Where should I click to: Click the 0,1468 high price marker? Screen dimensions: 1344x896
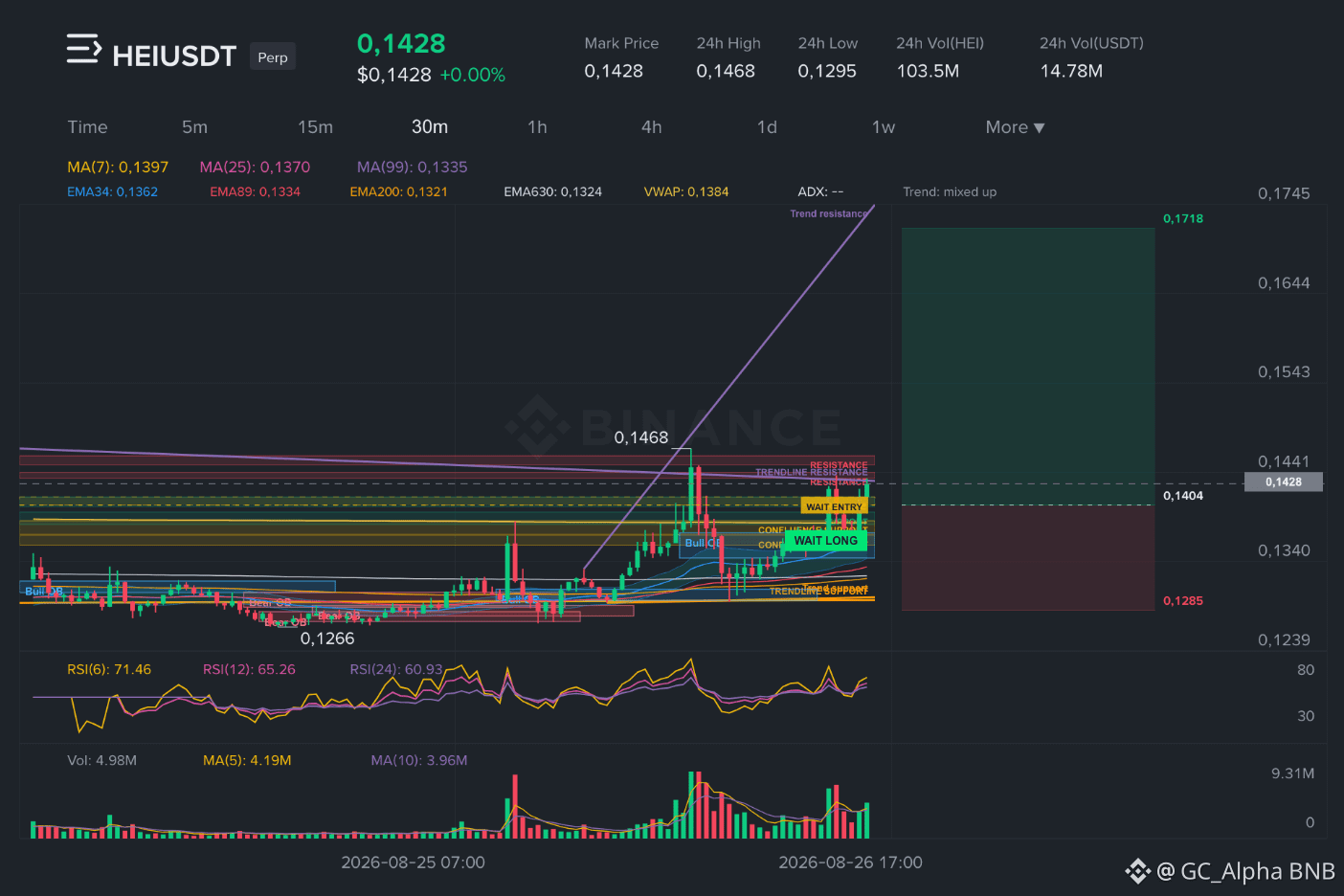(641, 437)
